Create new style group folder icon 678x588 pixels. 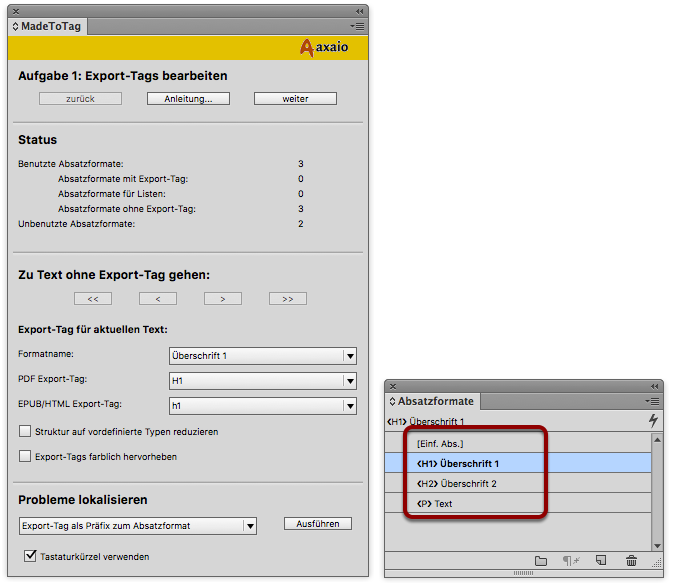click(541, 561)
